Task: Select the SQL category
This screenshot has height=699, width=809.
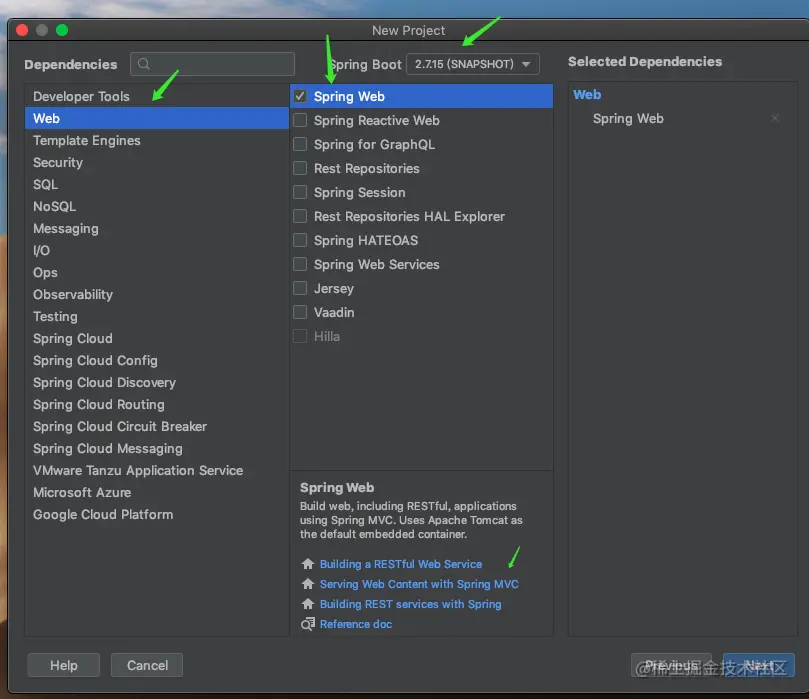Action: 157,184
